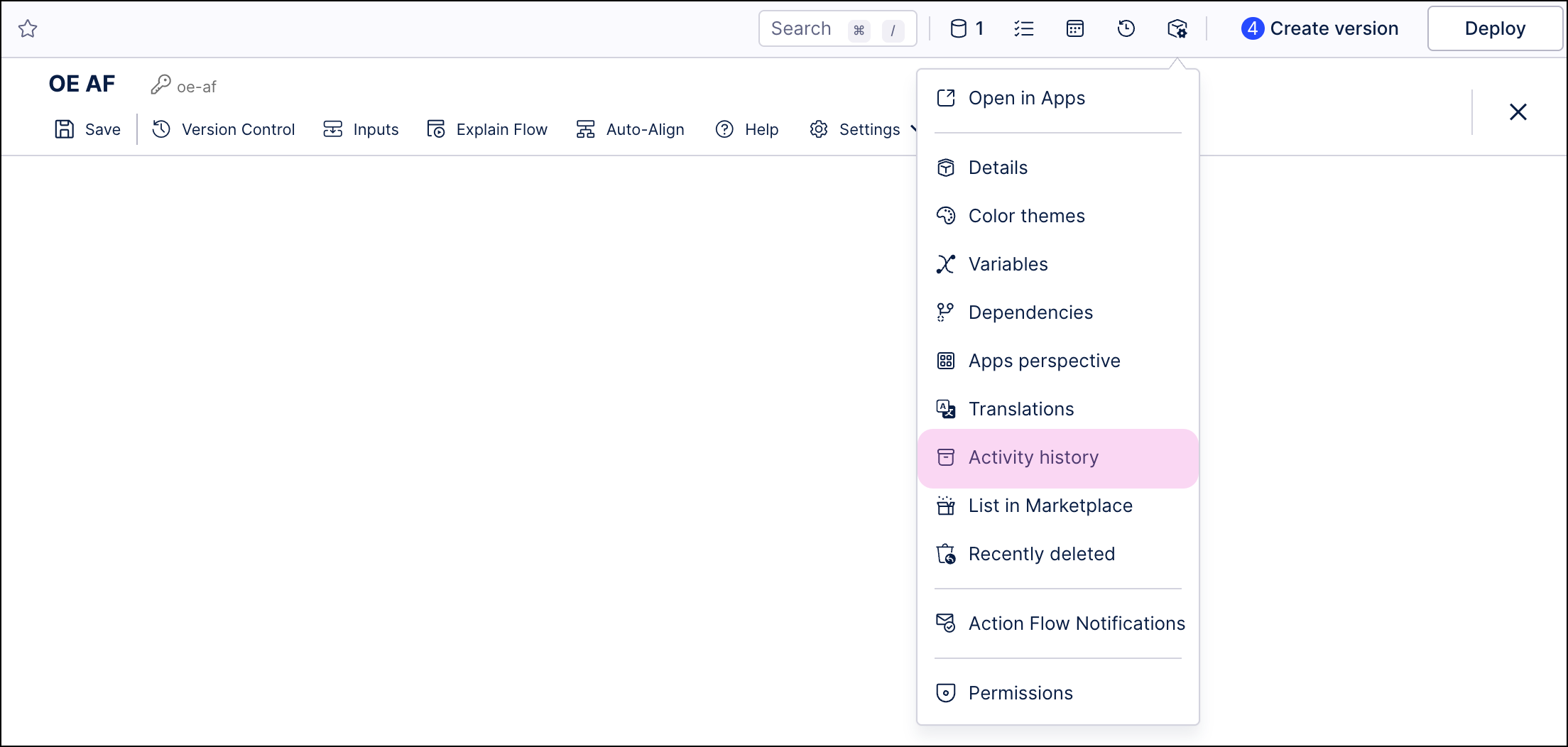Select Apps perspective option
Screen dimensions: 1568x747
point(1044,360)
